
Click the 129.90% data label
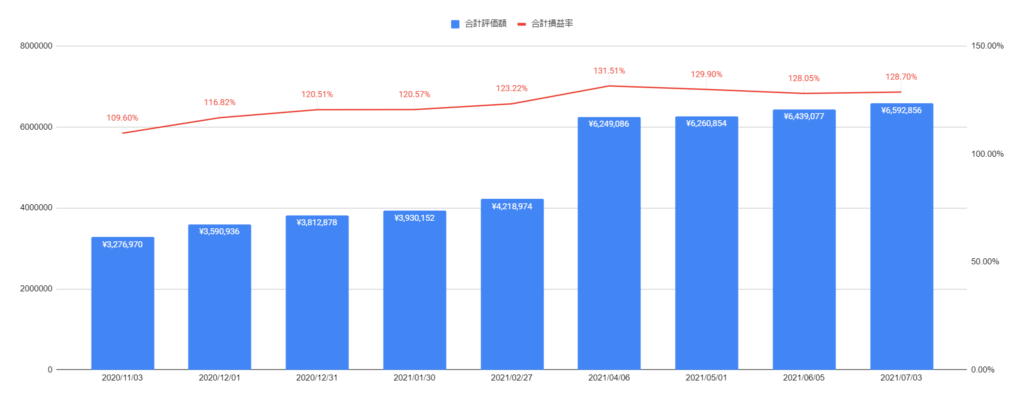tap(707, 74)
